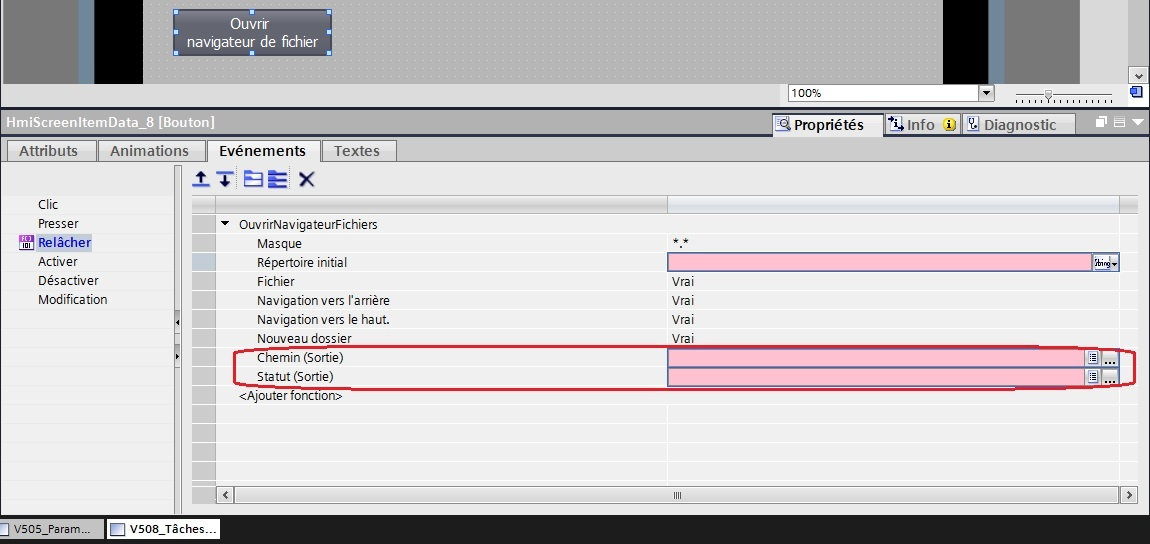
Task: Open the Animations tab
Action: click(x=150, y=151)
